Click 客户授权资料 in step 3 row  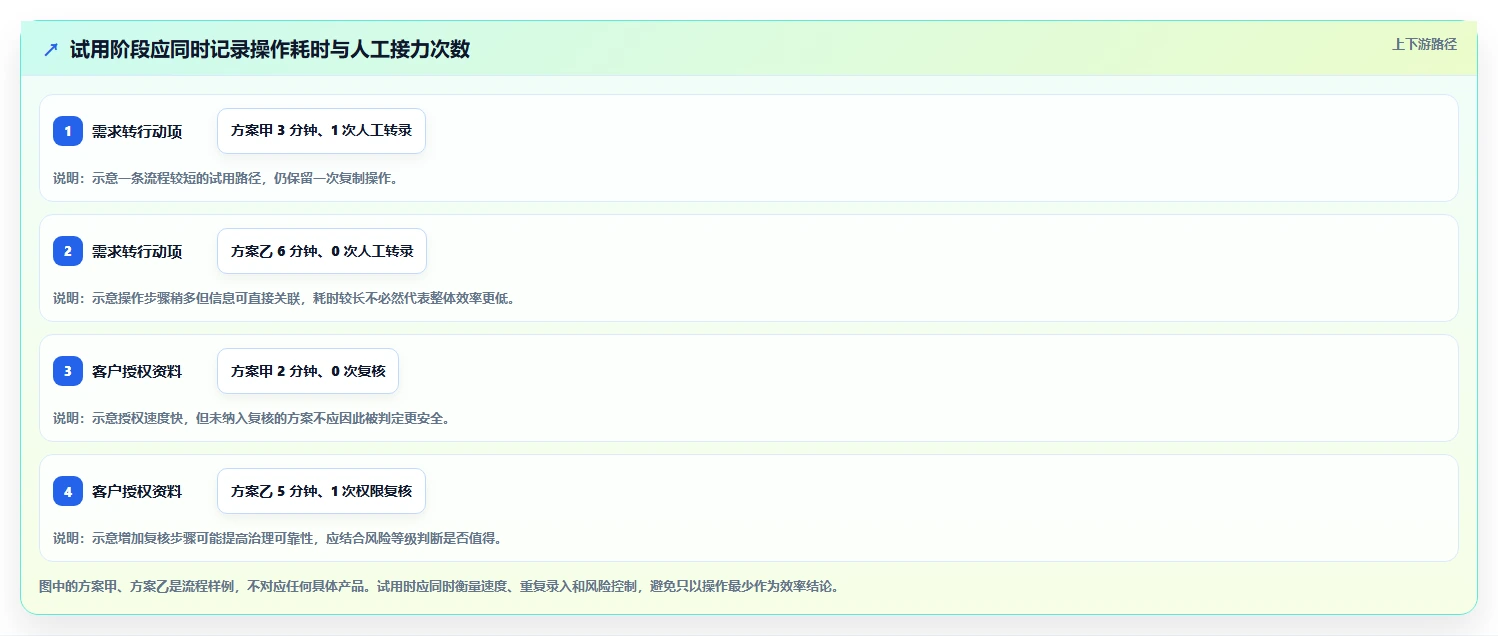click(137, 371)
